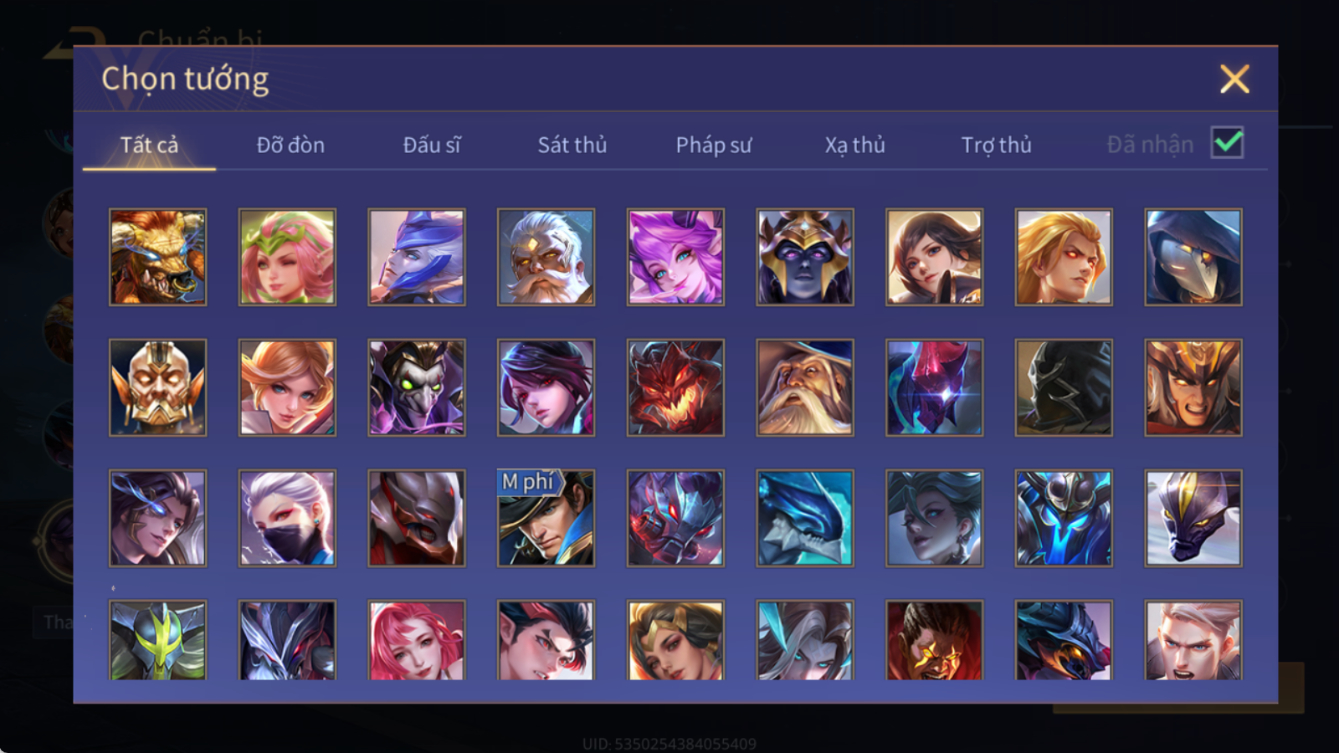Pick the hooded plague-mask hero portrait
Image resolution: width=1339 pixels, height=753 pixels.
pos(1194,257)
